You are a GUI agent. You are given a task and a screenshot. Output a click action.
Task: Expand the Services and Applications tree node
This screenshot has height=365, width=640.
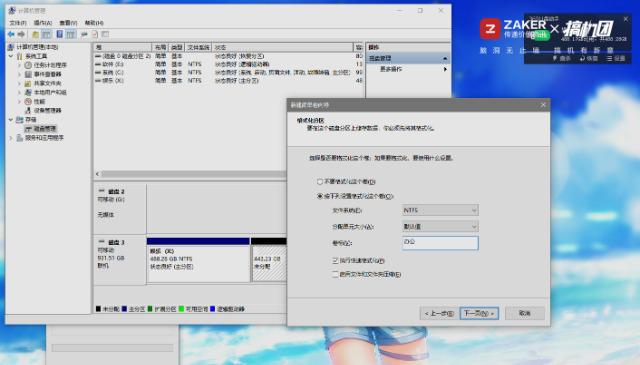(11, 138)
